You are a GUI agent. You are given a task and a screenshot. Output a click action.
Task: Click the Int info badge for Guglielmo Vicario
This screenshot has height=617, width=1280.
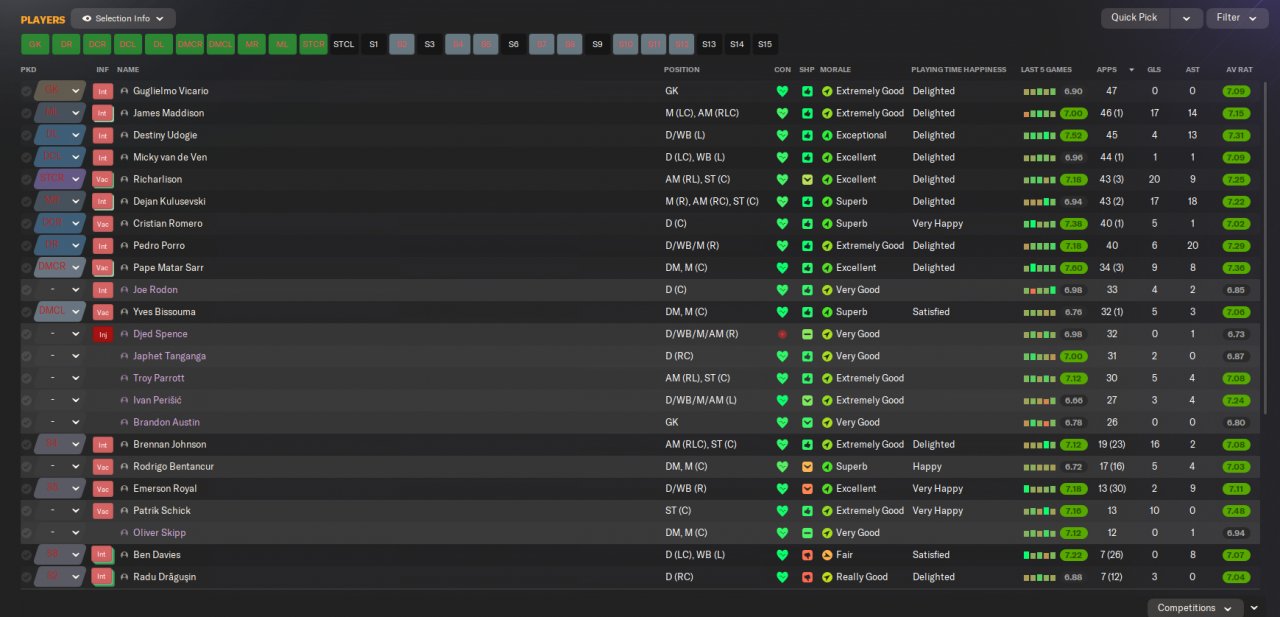click(102, 91)
